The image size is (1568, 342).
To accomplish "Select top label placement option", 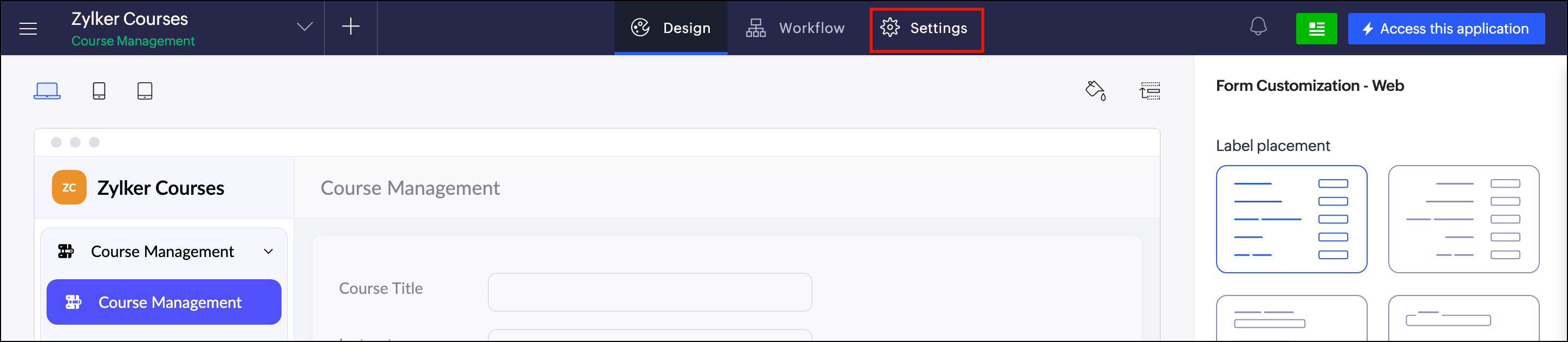I will click(x=1291, y=318).
